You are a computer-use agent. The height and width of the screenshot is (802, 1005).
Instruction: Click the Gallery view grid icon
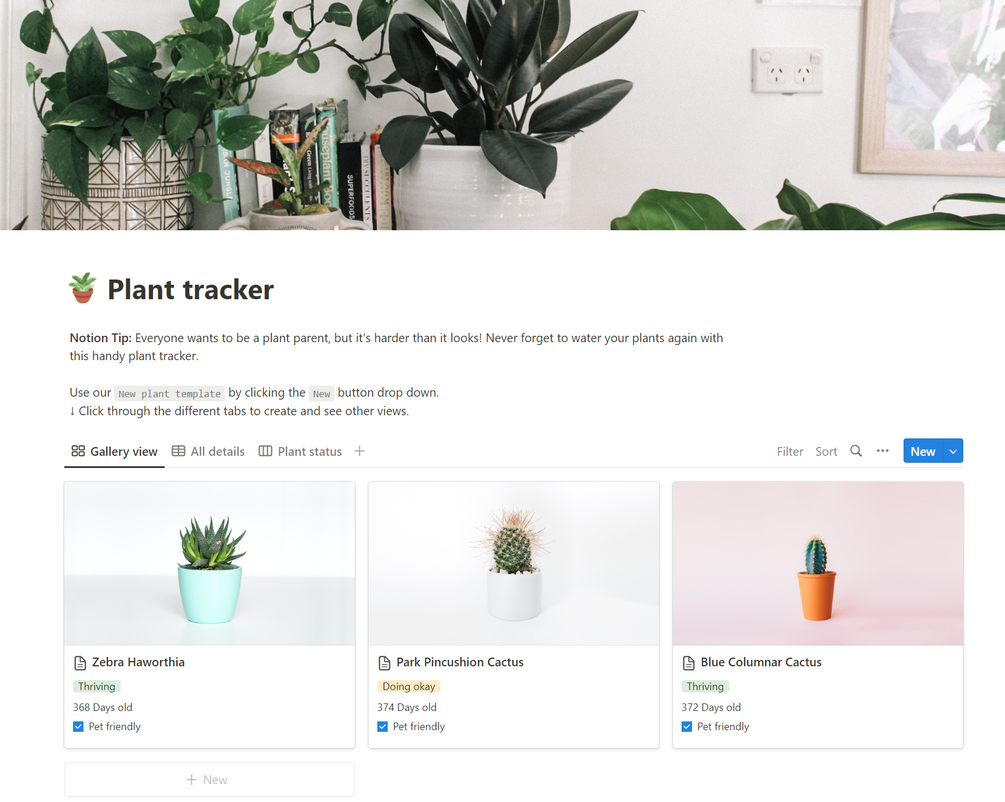78,451
